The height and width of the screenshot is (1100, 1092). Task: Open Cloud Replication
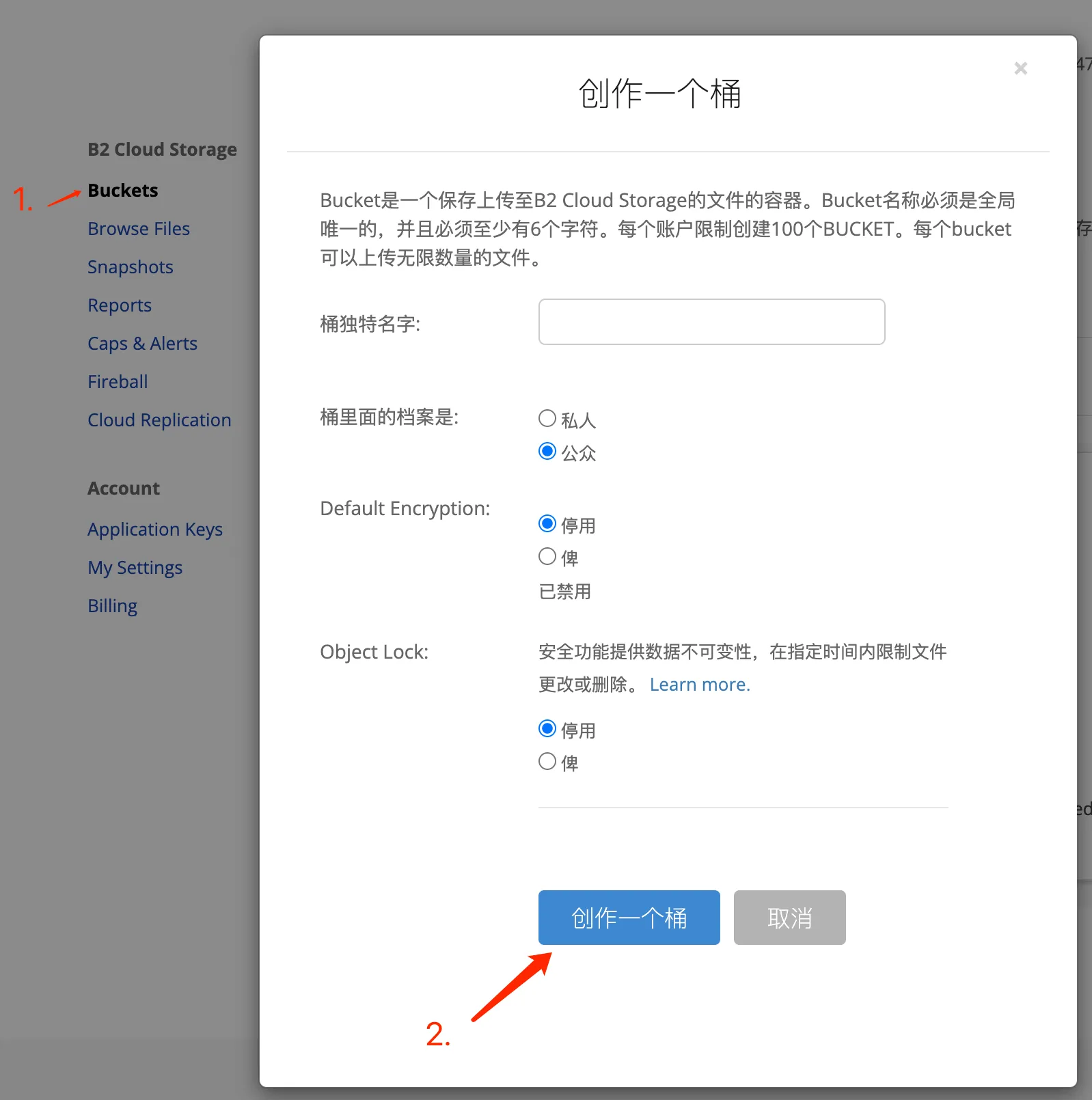159,420
